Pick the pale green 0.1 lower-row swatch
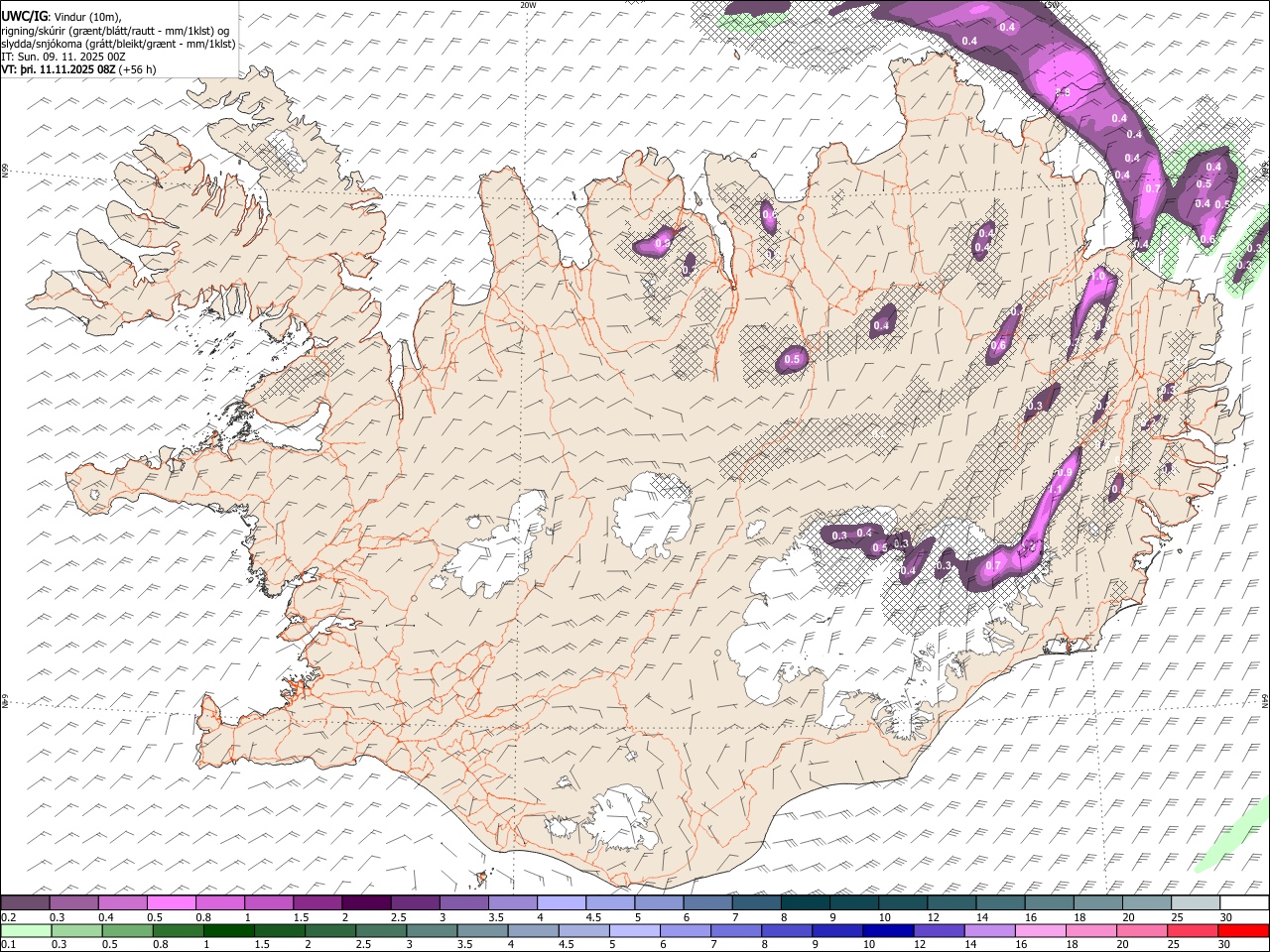This screenshot has height=952, width=1270. [26, 930]
